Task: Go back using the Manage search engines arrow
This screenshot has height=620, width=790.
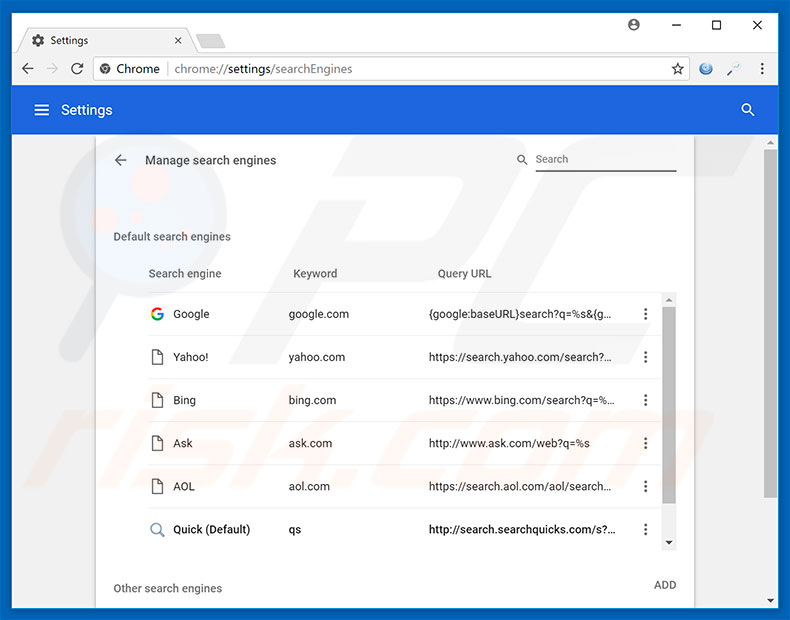Action: 120,160
